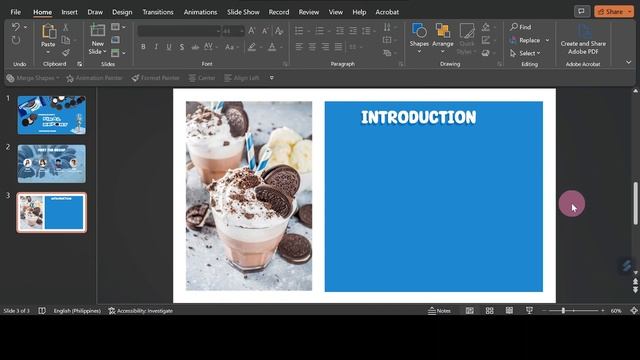Click Increase Indent icon
Viewport: 640px width, 360px height.
(x=353, y=31)
